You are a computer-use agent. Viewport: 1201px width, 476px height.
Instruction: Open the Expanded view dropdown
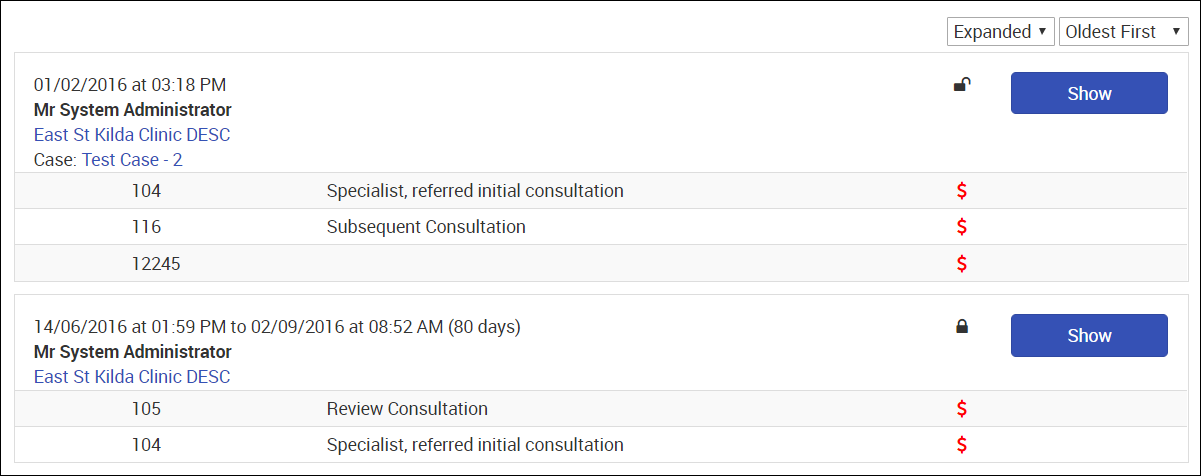[1000, 32]
